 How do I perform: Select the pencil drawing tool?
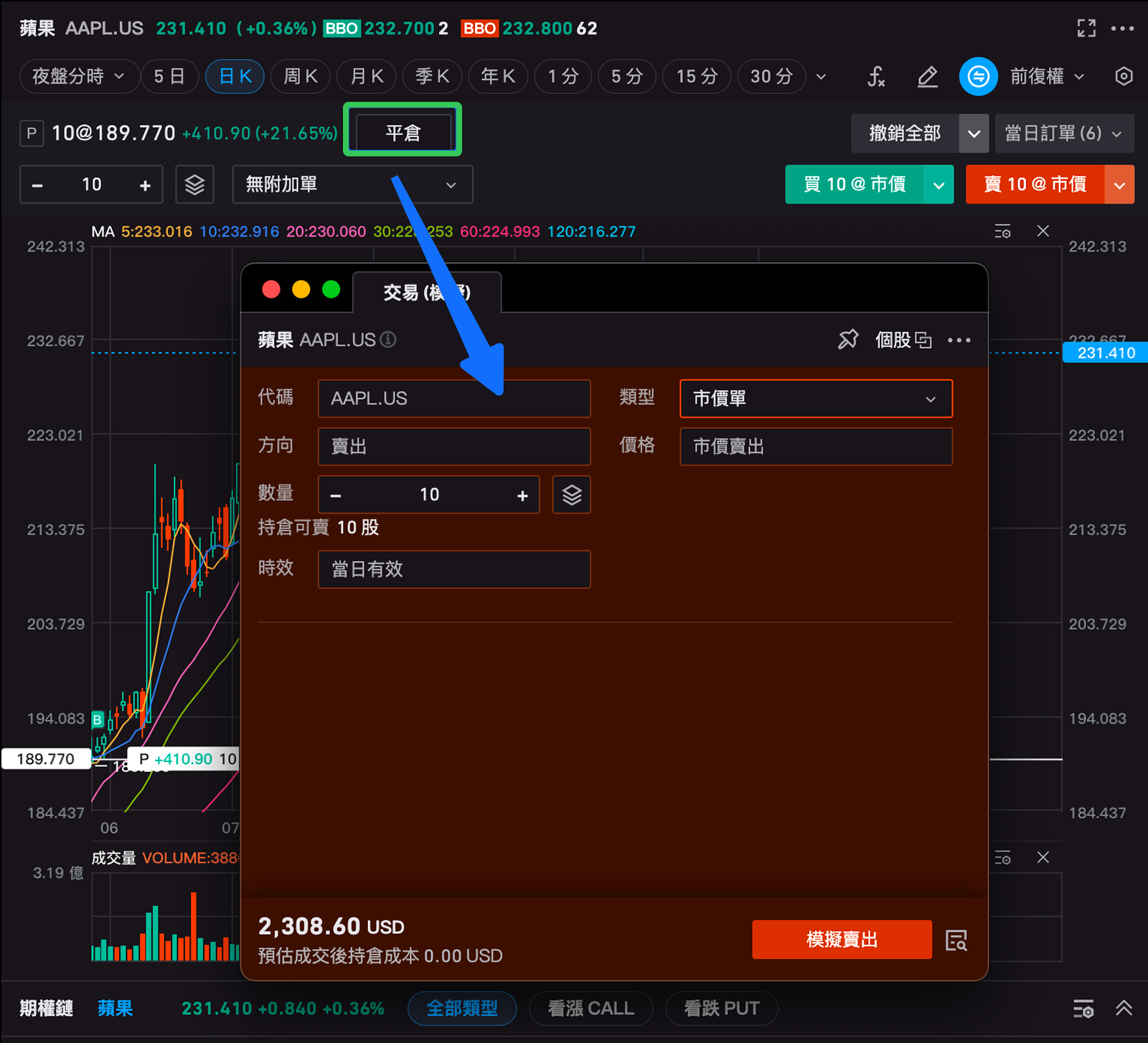click(927, 77)
